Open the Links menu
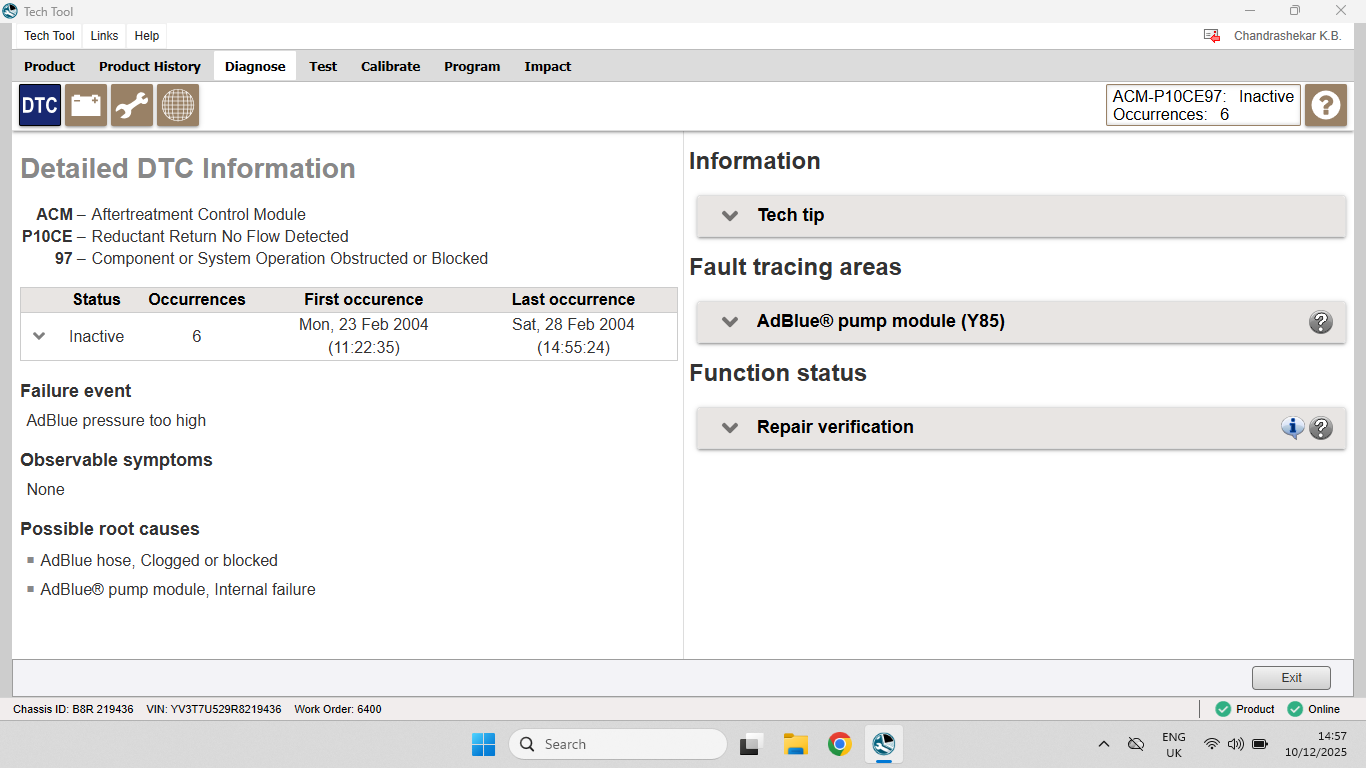Screen dimensions: 1366x768 pyautogui.click(x=104, y=36)
